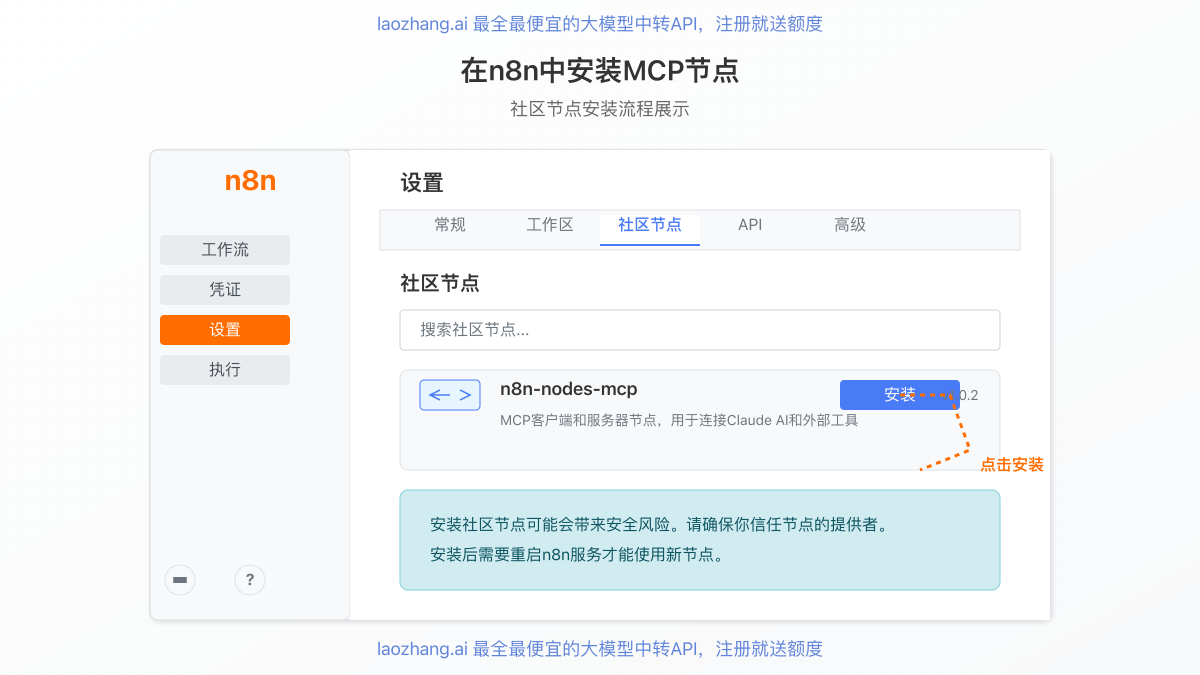Click the 社区节点安装流程展示 subtitle
Viewport: 1200px width, 675px height.
tap(600, 109)
